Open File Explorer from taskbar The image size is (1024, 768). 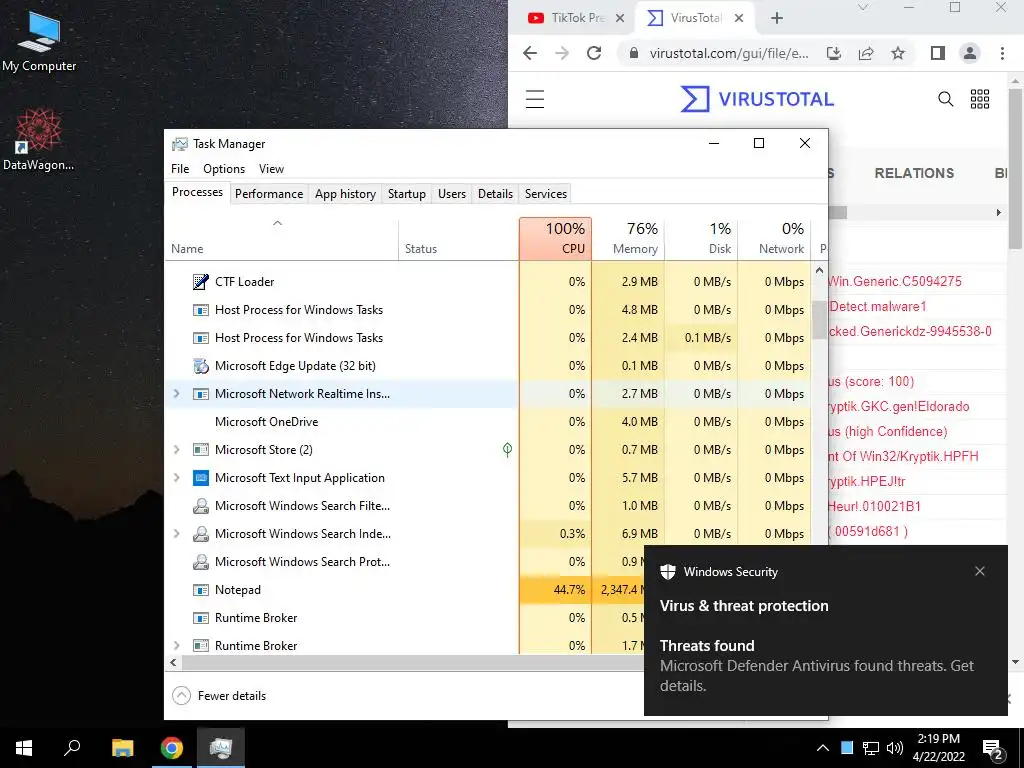122,748
